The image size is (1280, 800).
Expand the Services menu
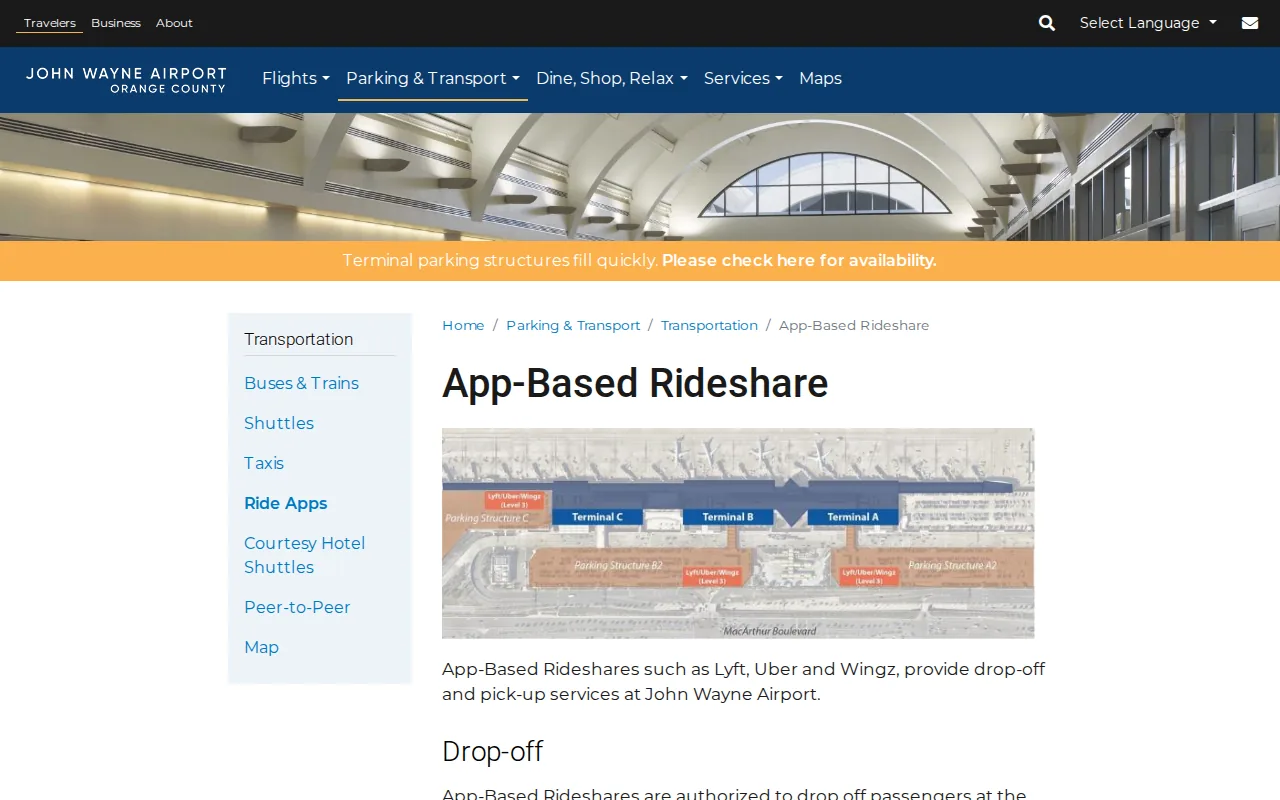(743, 78)
